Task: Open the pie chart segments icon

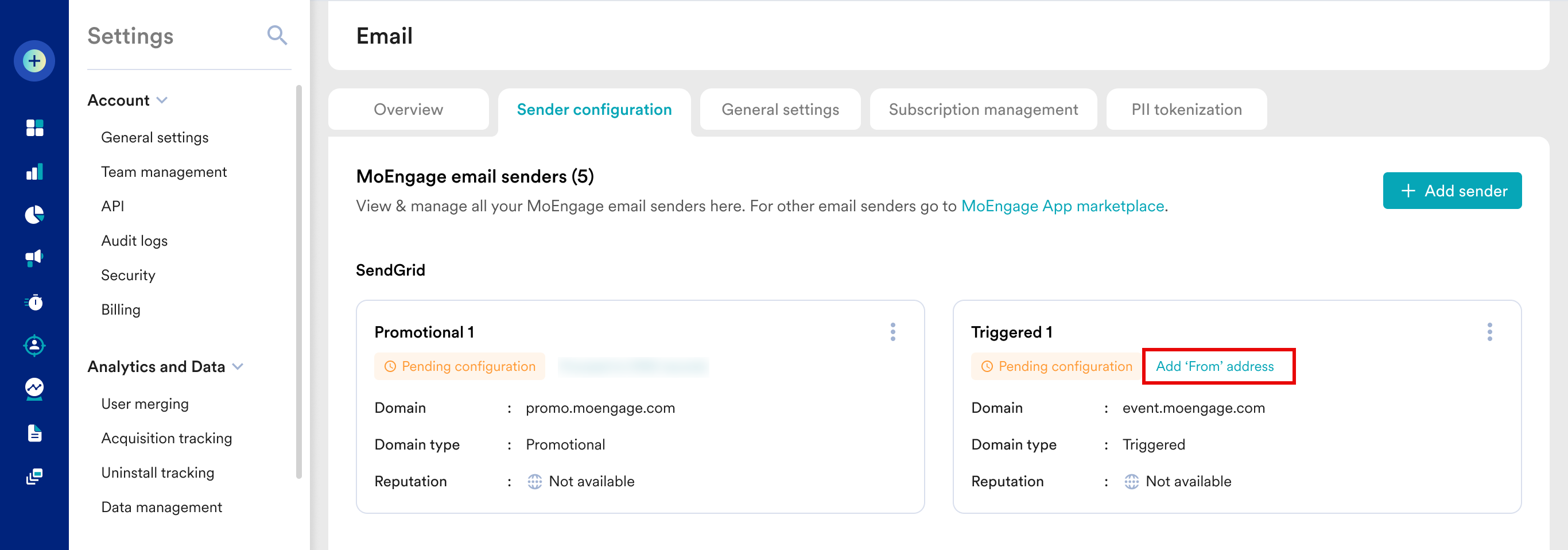Action: point(34,215)
